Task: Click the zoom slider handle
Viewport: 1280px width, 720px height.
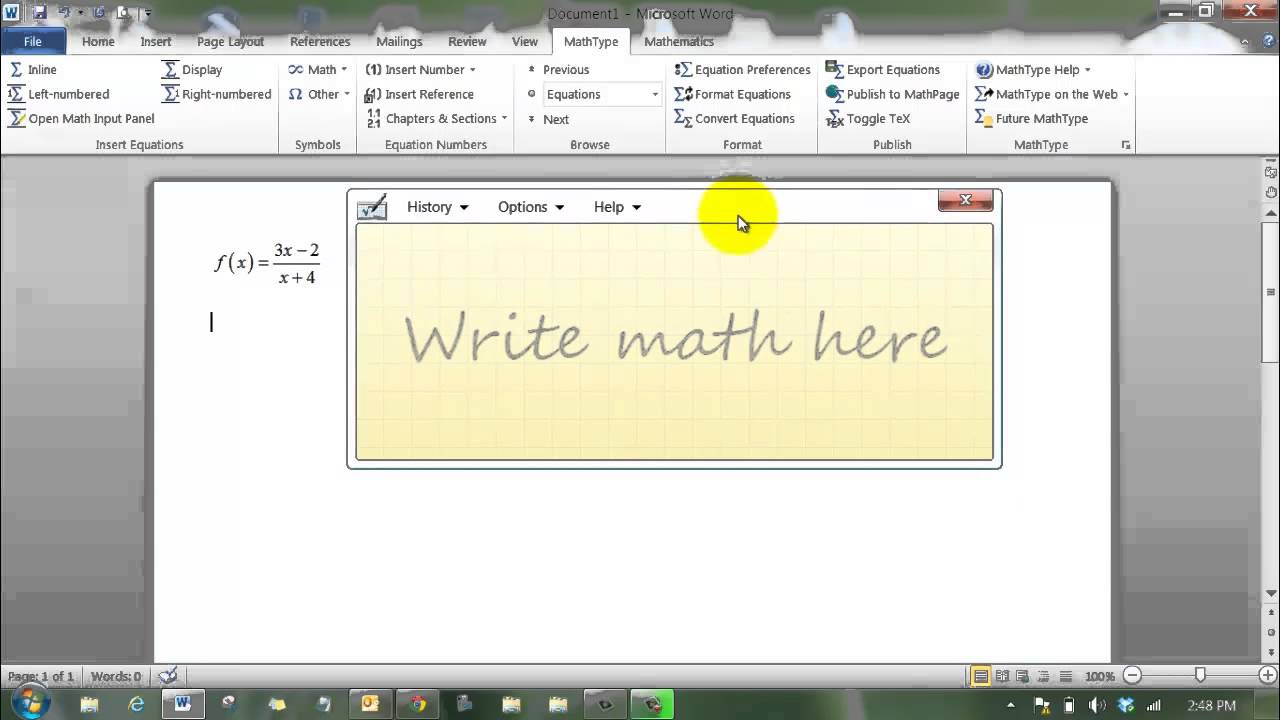Action: coord(1200,676)
